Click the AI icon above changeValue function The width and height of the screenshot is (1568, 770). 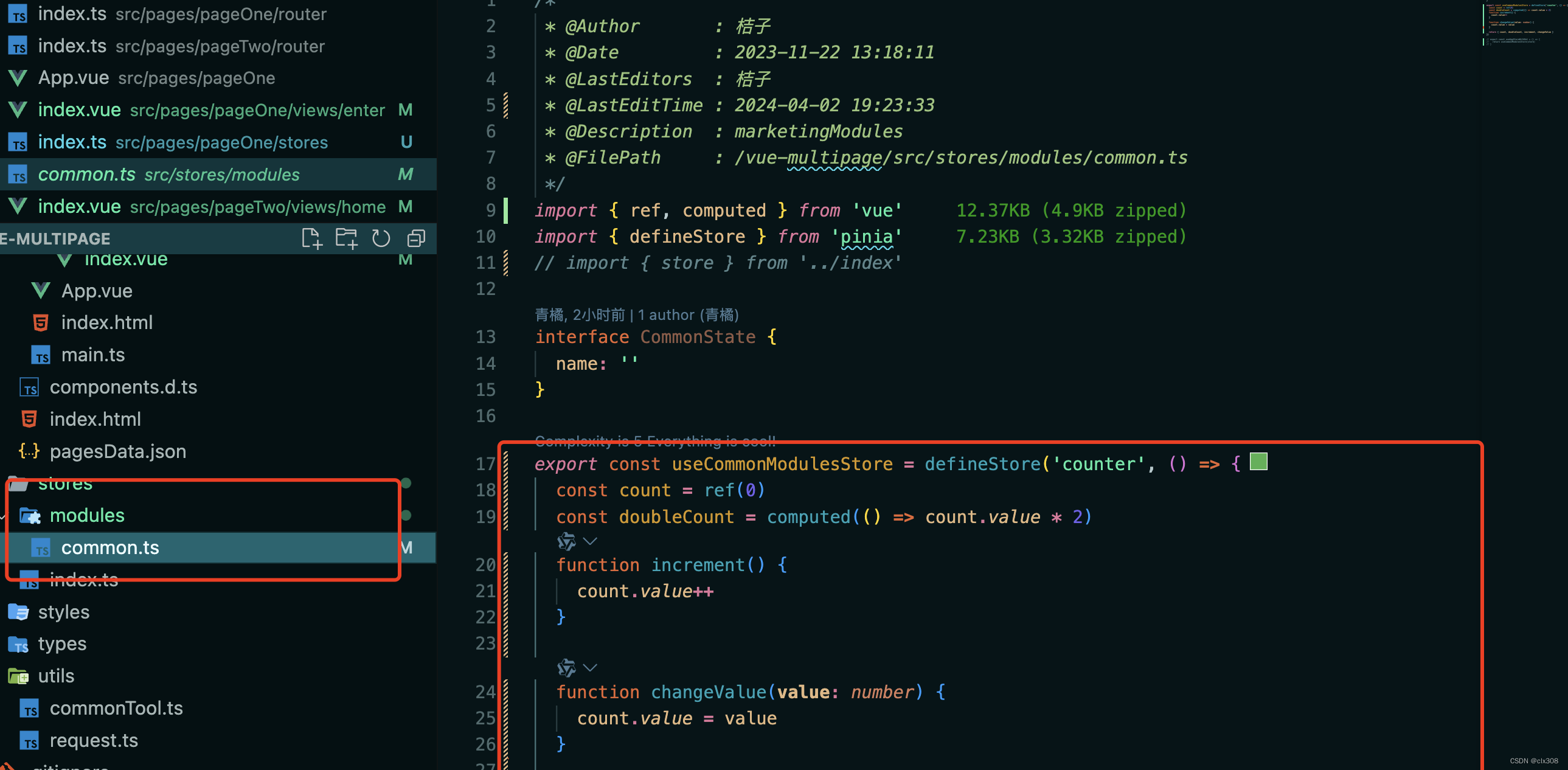(566, 668)
